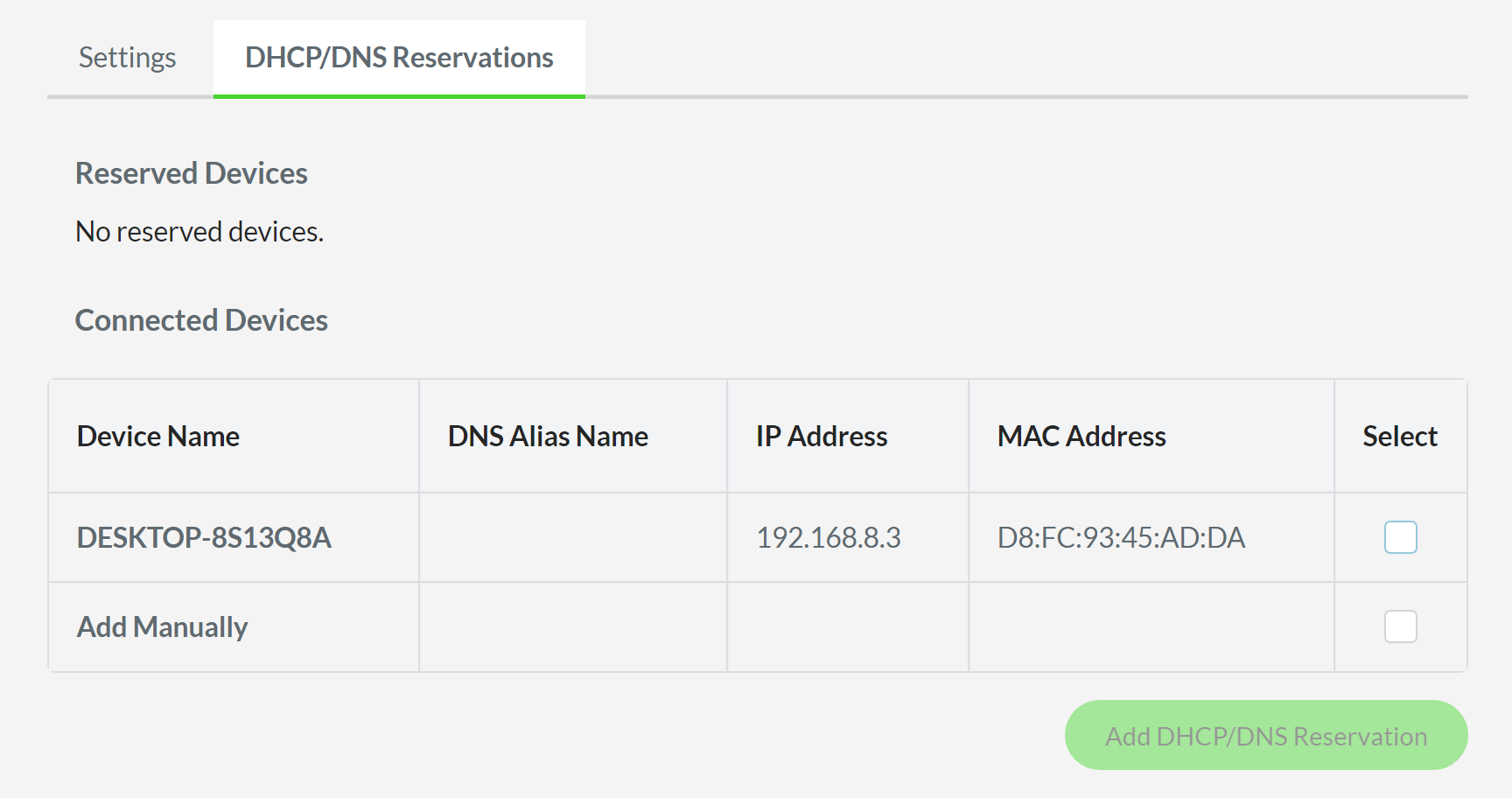Image resolution: width=1512 pixels, height=798 pixels.
Task: Switch to the Settings tab
Action: [127, 57]
